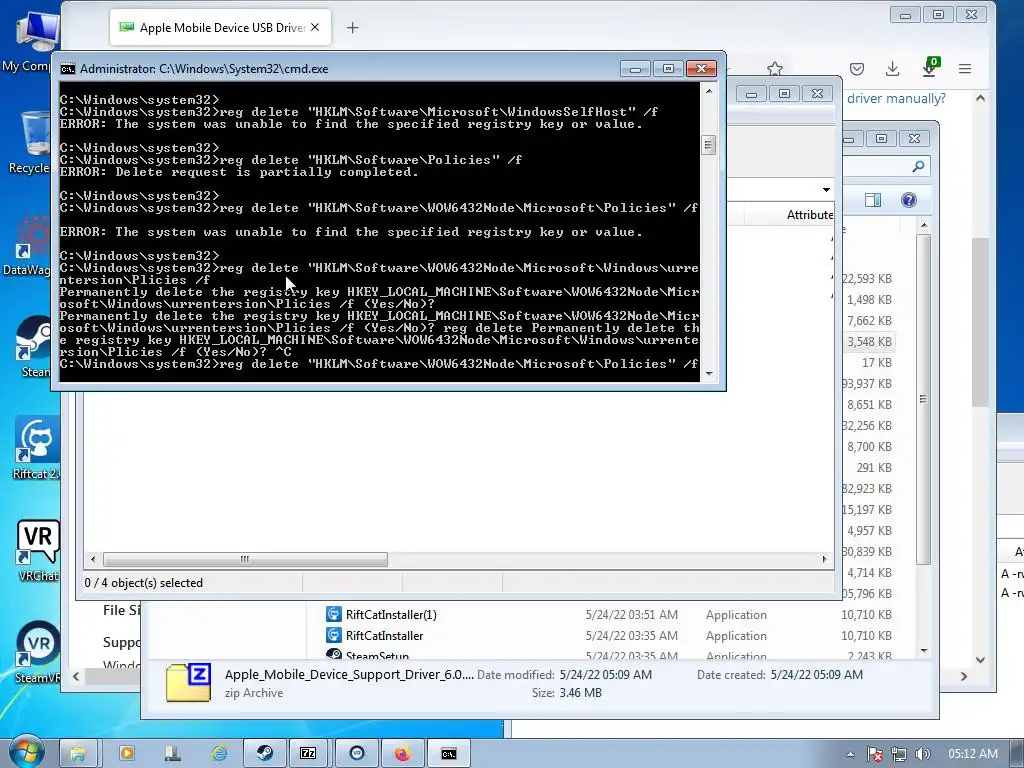Switch to Firefox via taskbar button
This screenshot has width=1024, height=768.
coord(402,754)
